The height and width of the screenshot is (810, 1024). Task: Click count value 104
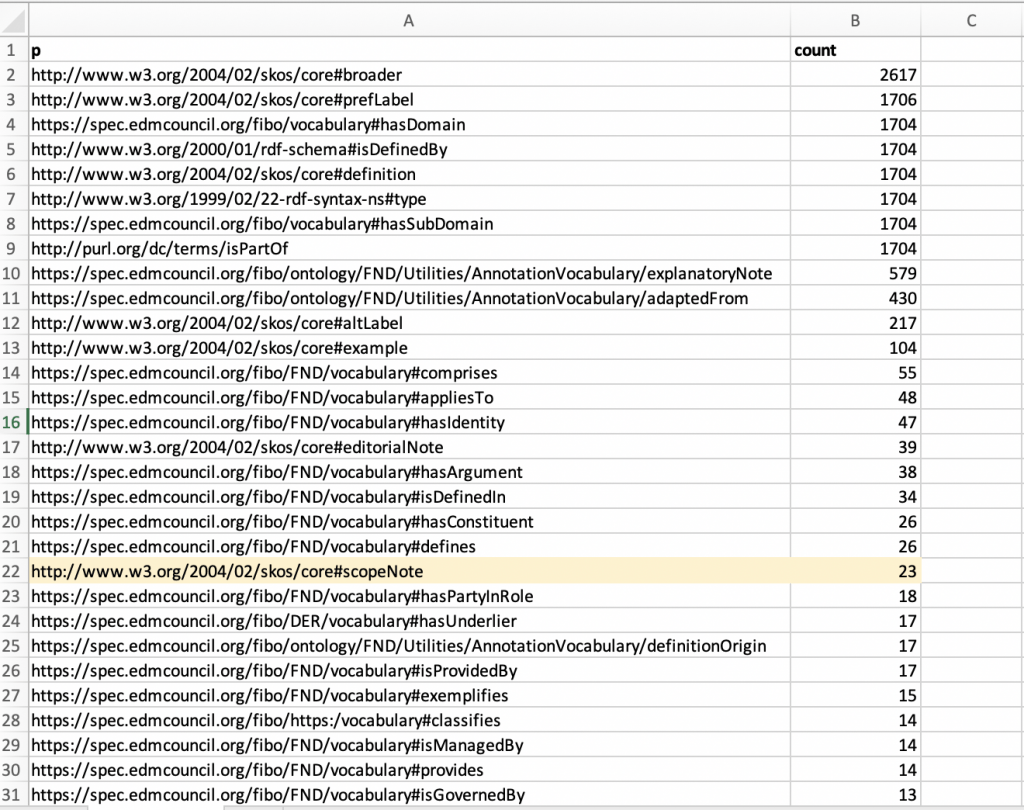point(856,348)
